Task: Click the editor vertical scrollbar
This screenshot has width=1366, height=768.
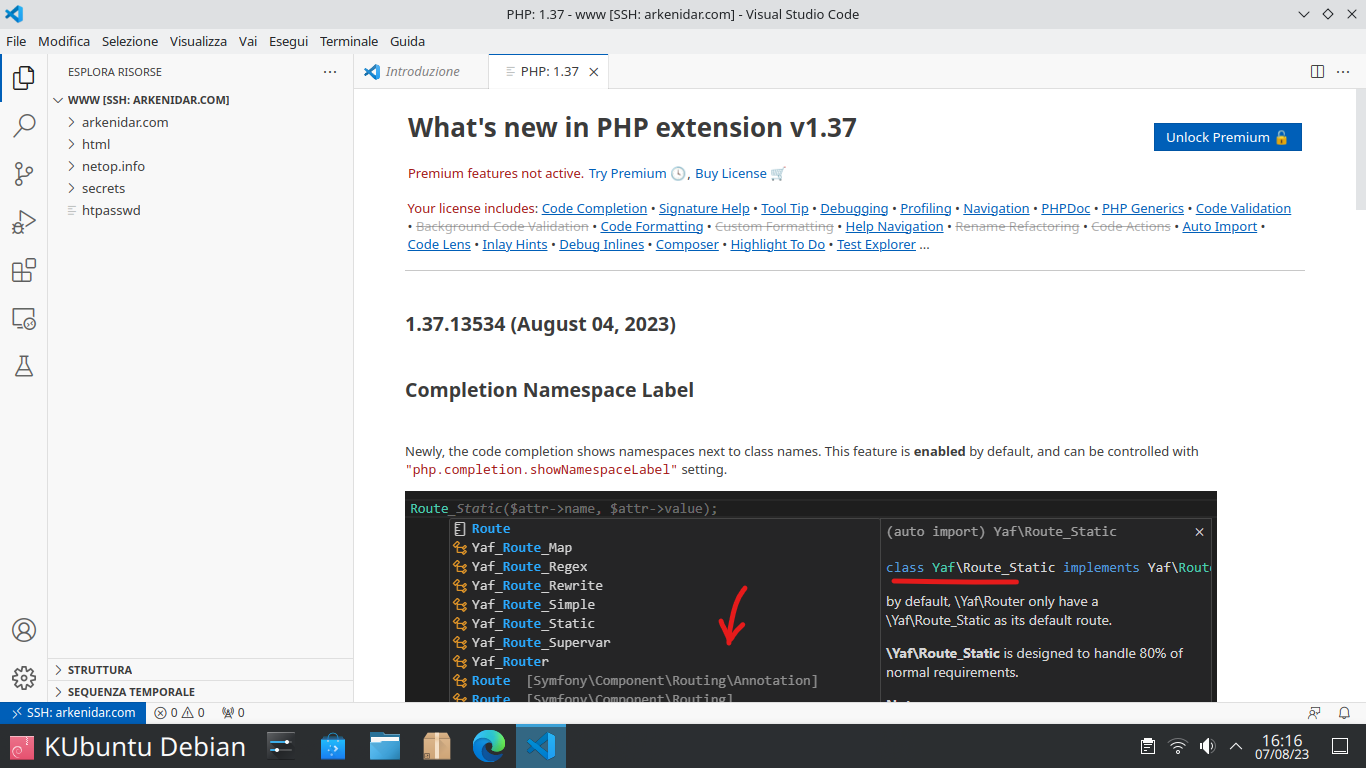Action: click(1360, 150)
